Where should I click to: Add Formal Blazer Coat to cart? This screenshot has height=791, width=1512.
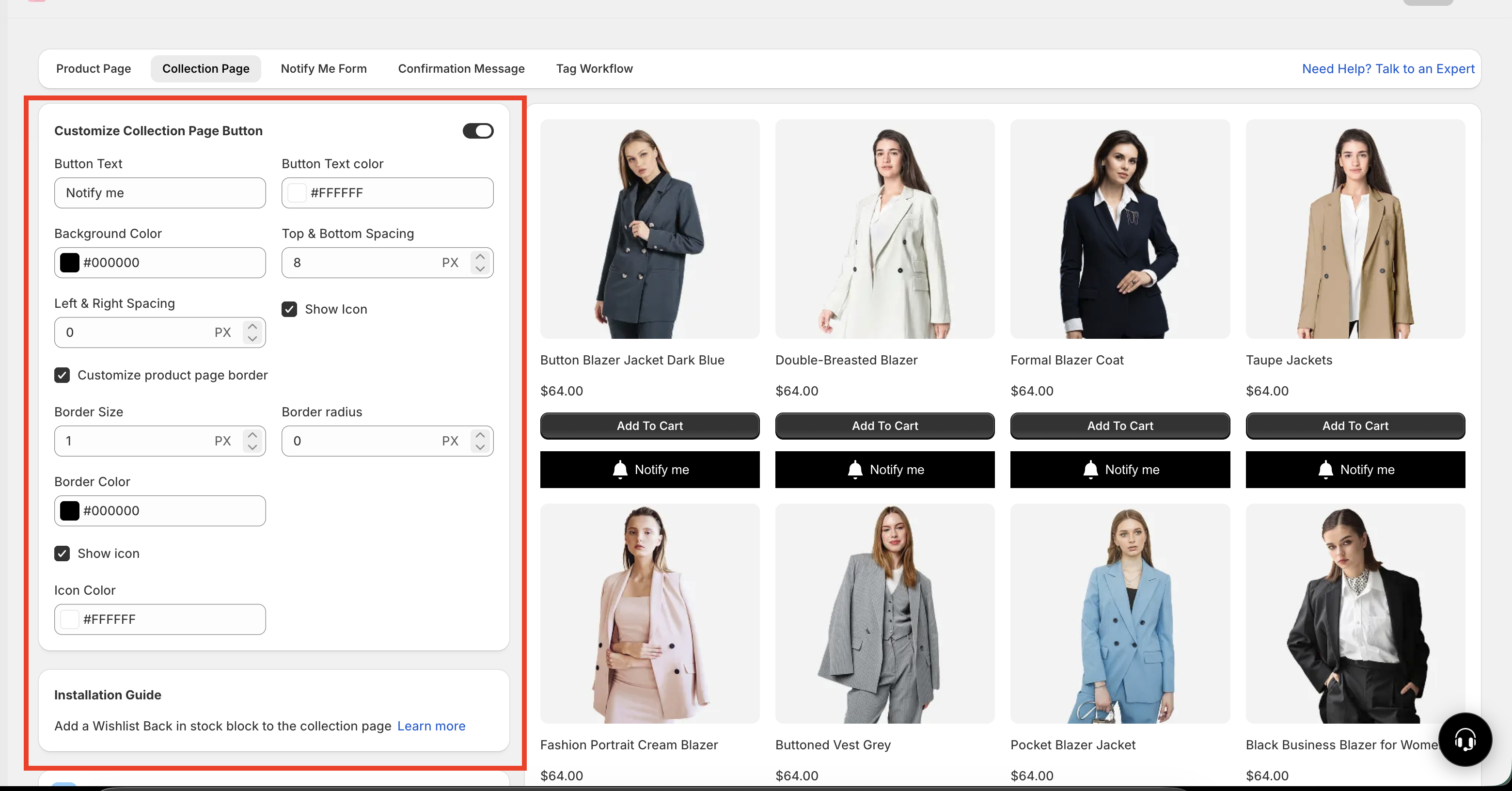(1120, 426)
